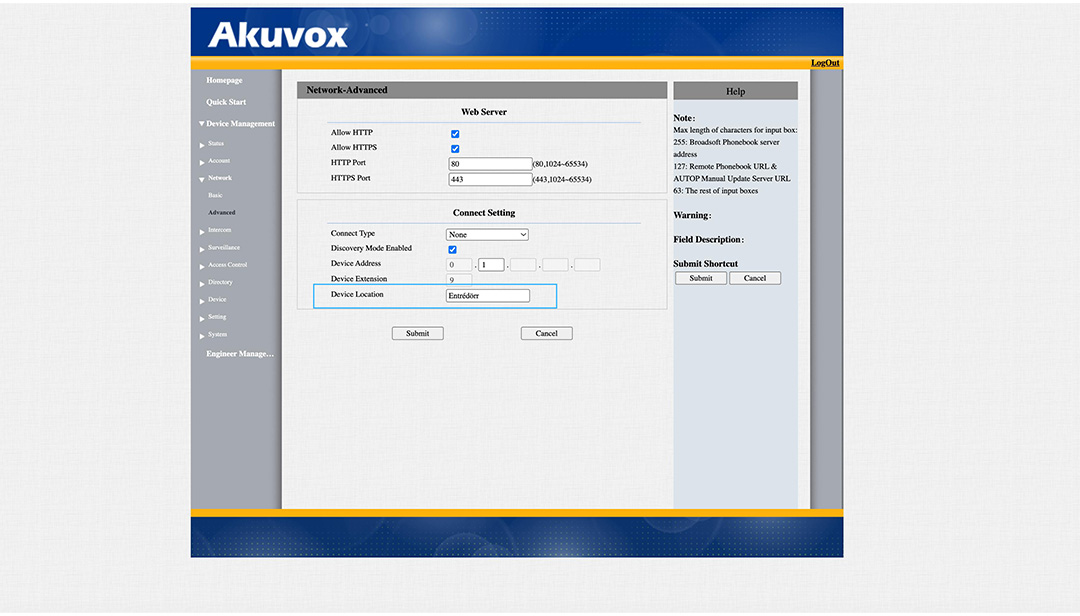The width and height of the screenshot is (1080, 616).
Task: Click Cancel in the Submit Shortcut panel
Action: point(755,278)
